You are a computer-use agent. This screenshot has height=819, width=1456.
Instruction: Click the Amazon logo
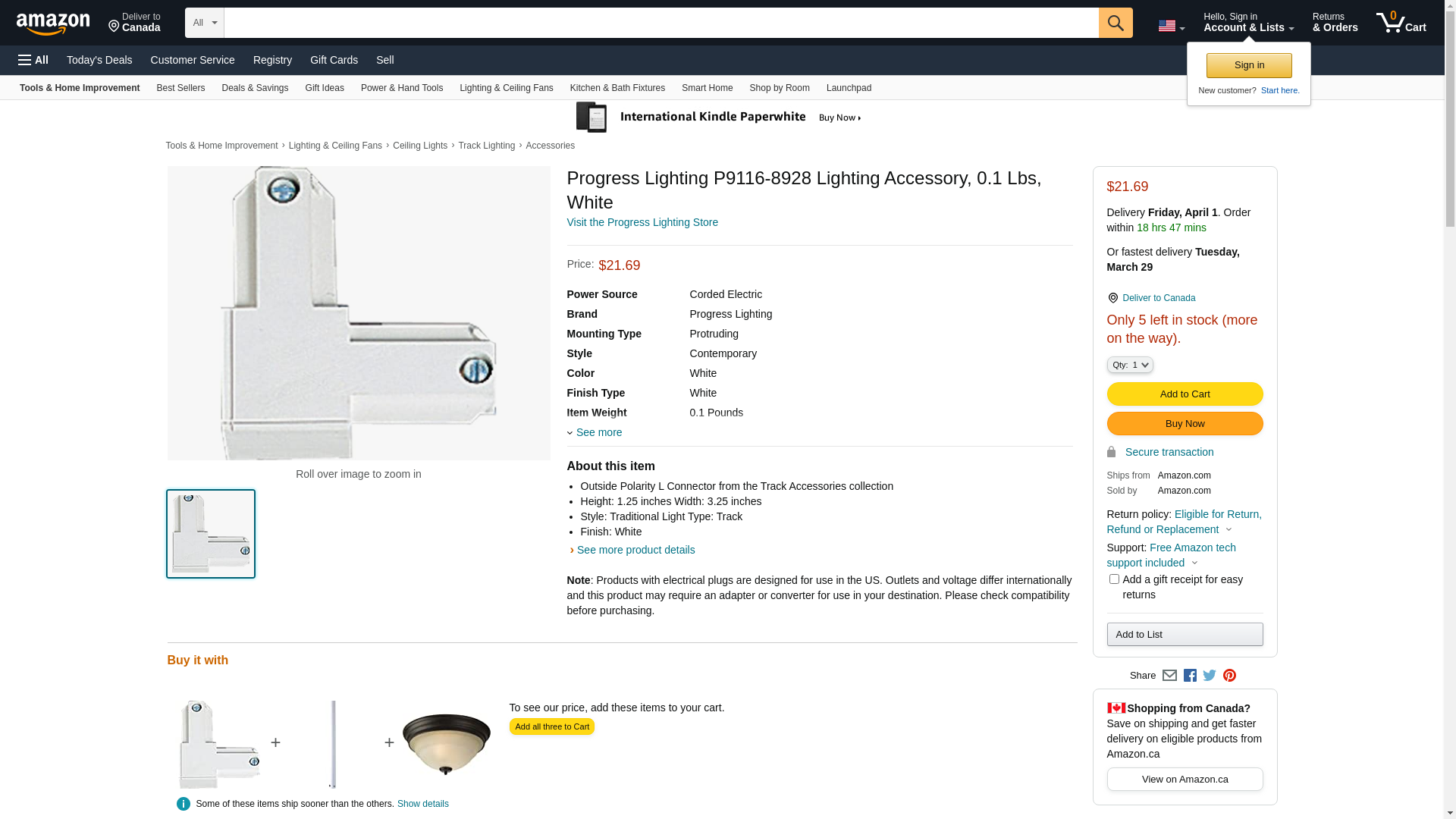(53, 24)
